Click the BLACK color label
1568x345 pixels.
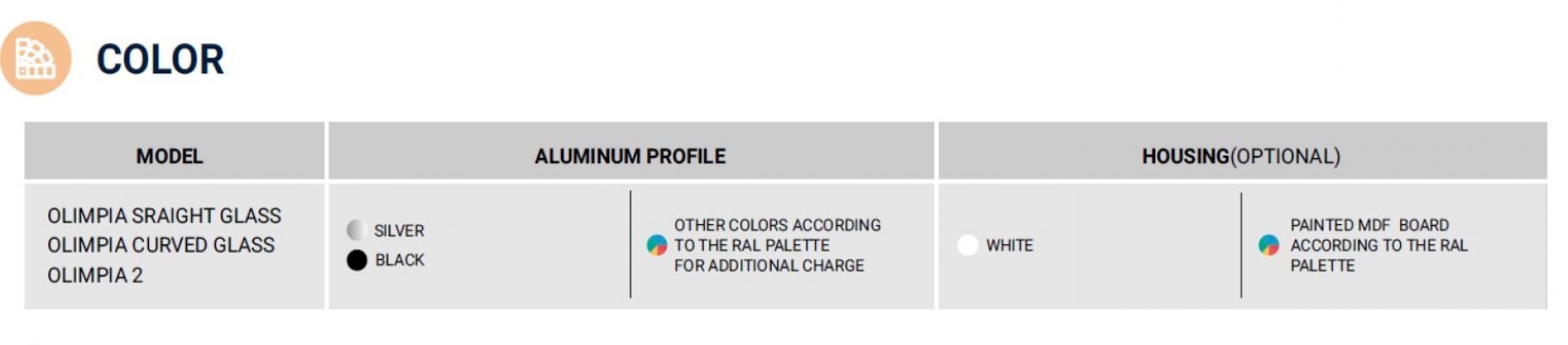[400, 260]
